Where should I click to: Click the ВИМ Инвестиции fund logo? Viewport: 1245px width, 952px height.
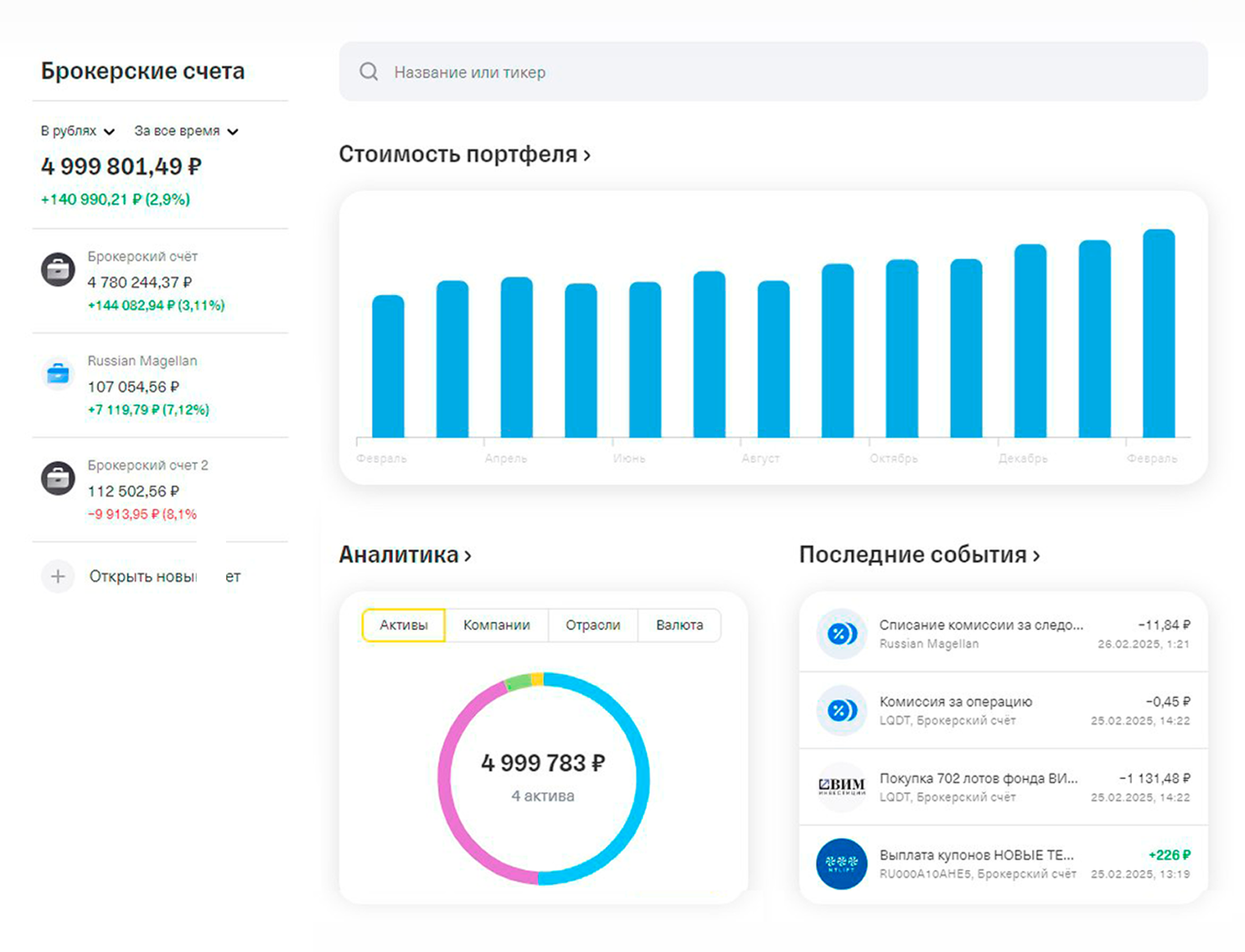pyautogui.click(x=841, y=787)
